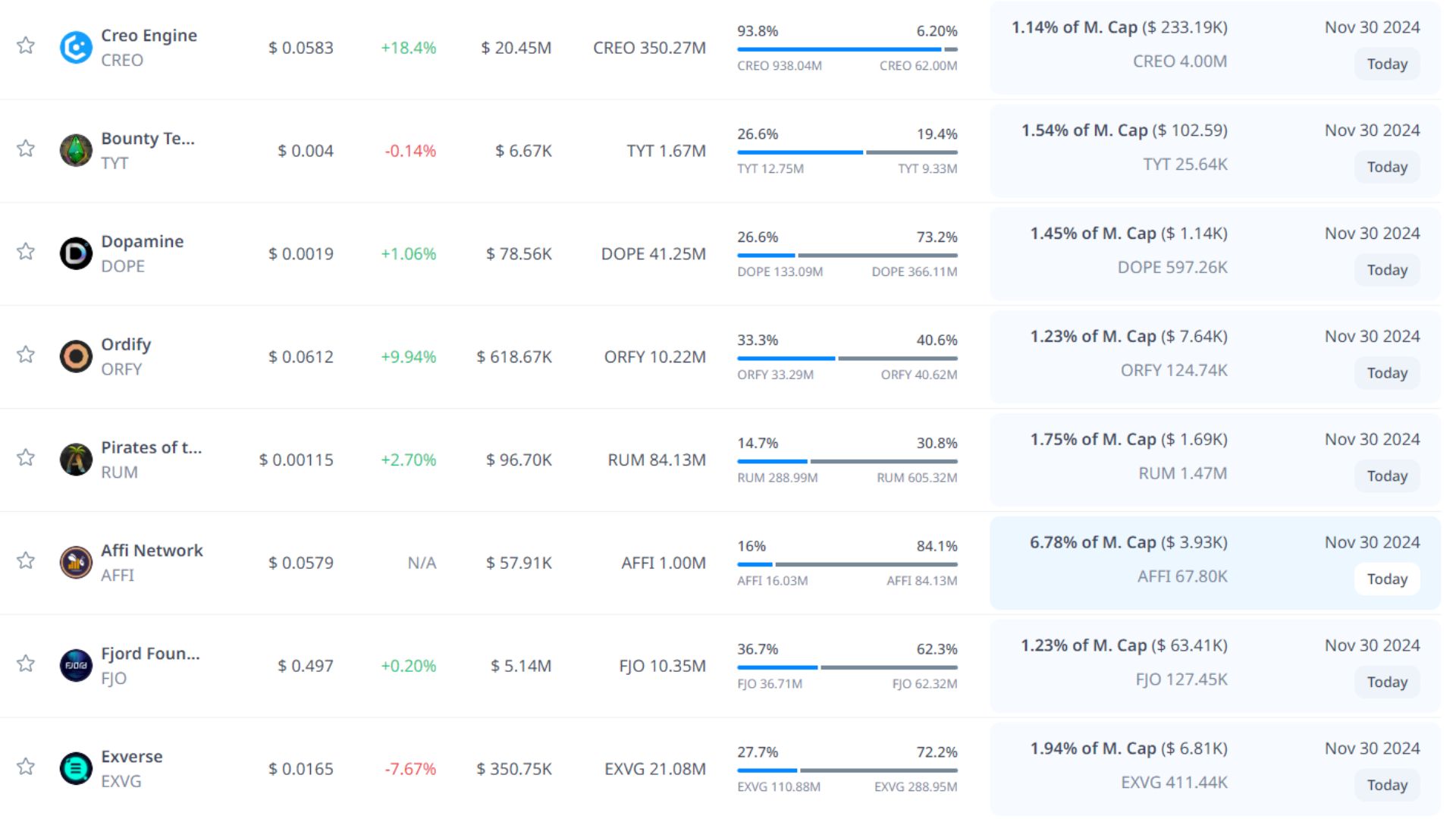Screen dimensions: 1456x819
Task: Click Fjord Foundry unlock progress bar
Action: coord(846,667)
